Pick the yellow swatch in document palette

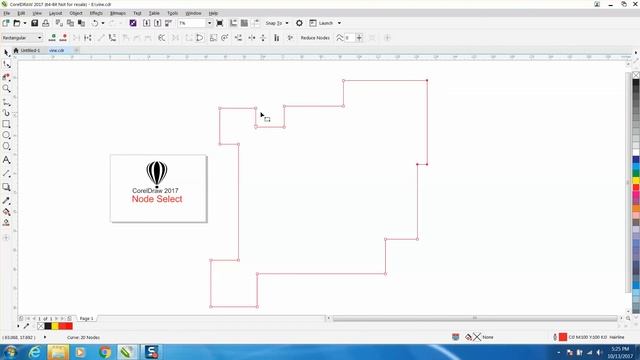[55, 326]
